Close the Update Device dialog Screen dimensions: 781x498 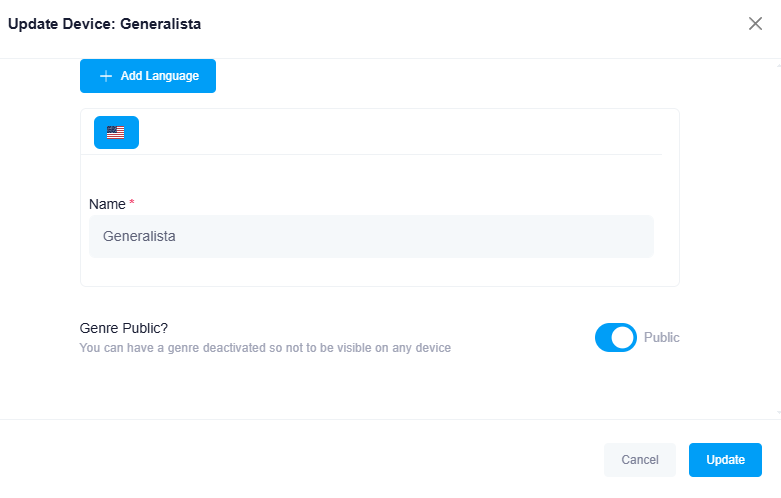pyautogui.click(x=755, y=24)
